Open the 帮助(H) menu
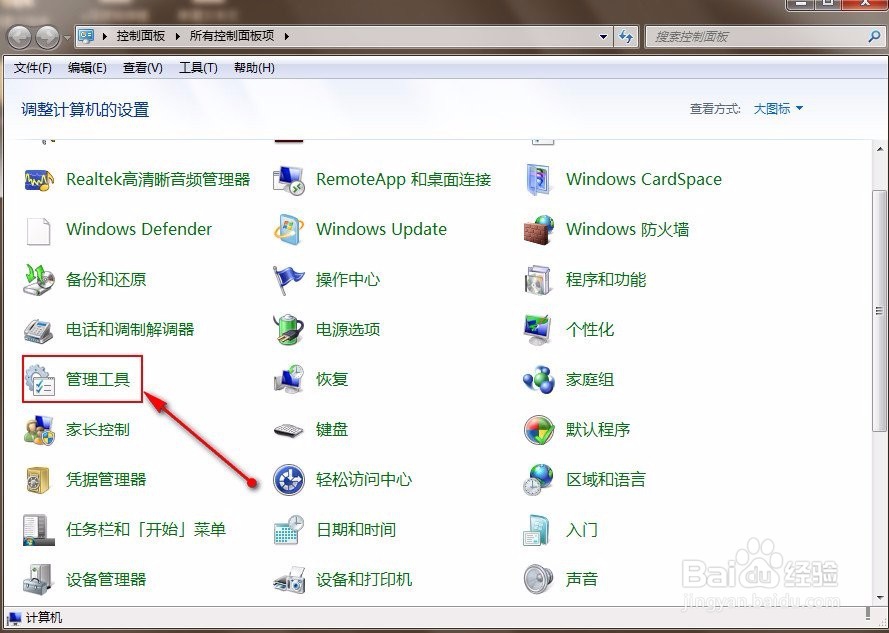The height and width of the screenshot is (633, 889). click(255, 68)
